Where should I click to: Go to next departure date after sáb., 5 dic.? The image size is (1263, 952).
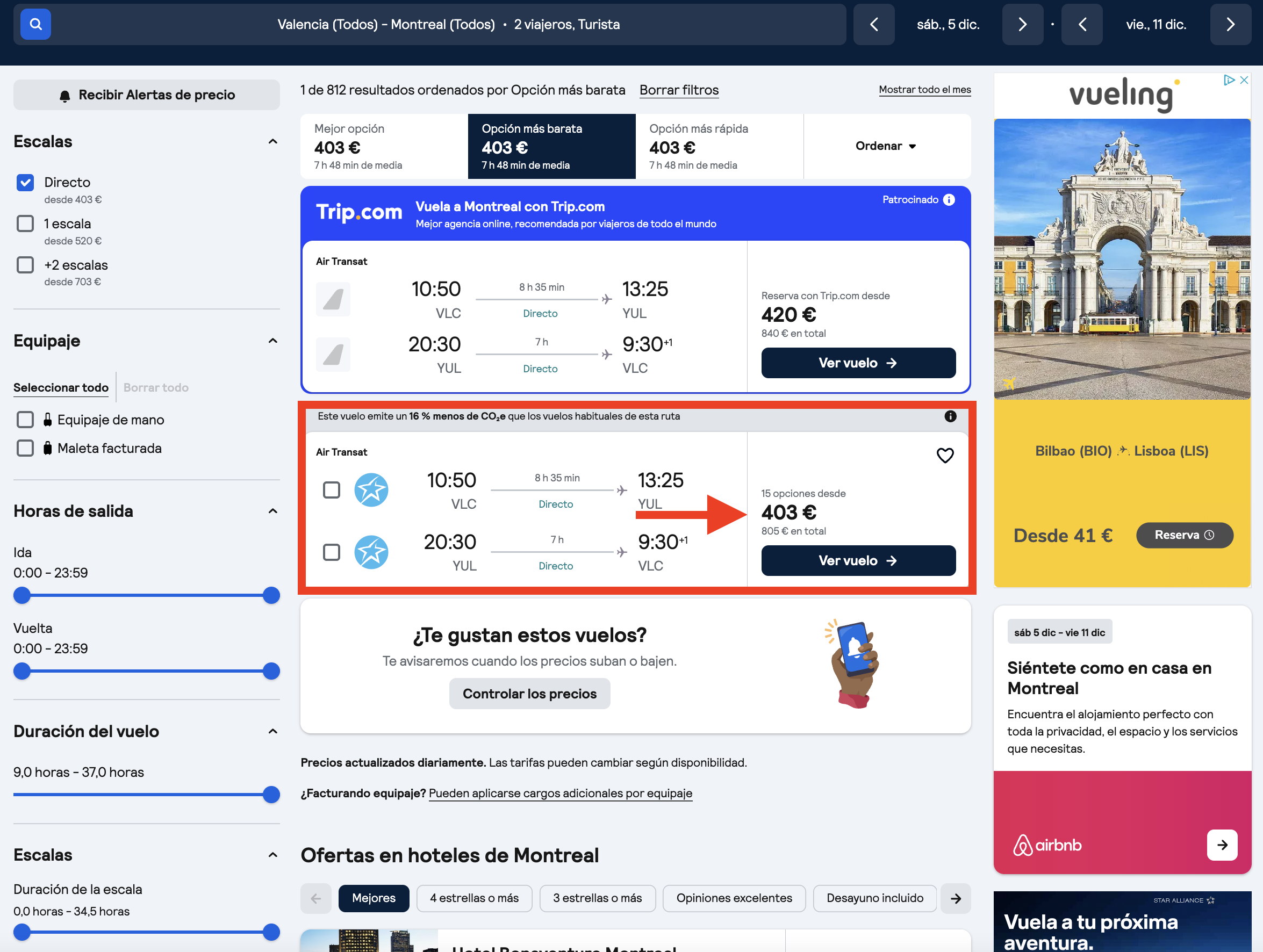pyautogui.click(x=1022, y=24)
